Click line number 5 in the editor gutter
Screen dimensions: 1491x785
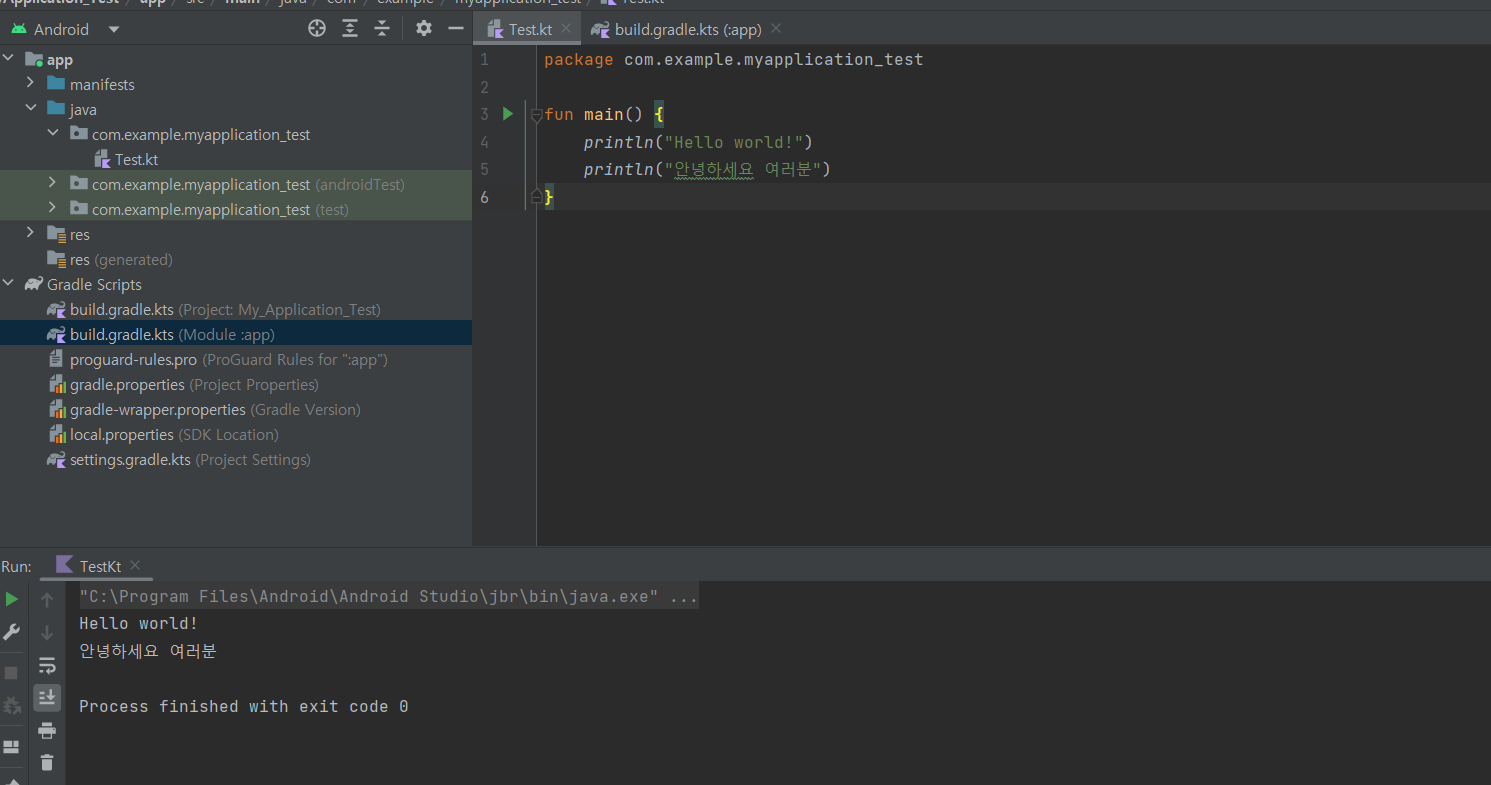pyautogui.click(x=484, y=169)
